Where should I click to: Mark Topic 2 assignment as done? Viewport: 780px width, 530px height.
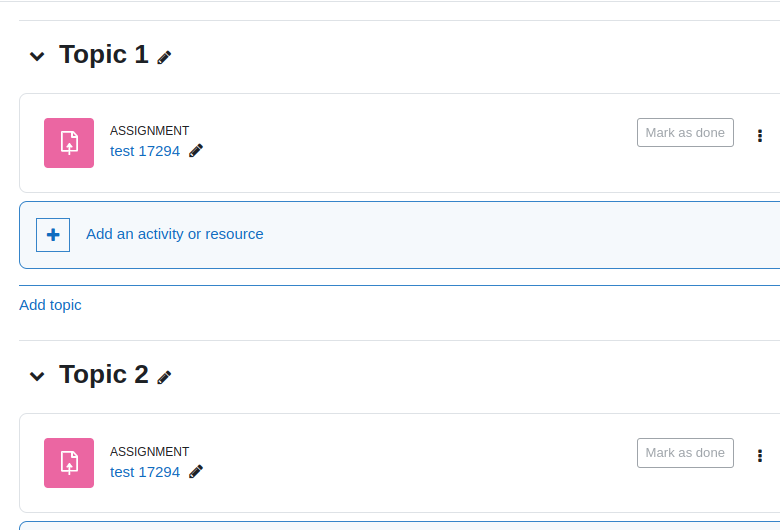pos(685,453)
